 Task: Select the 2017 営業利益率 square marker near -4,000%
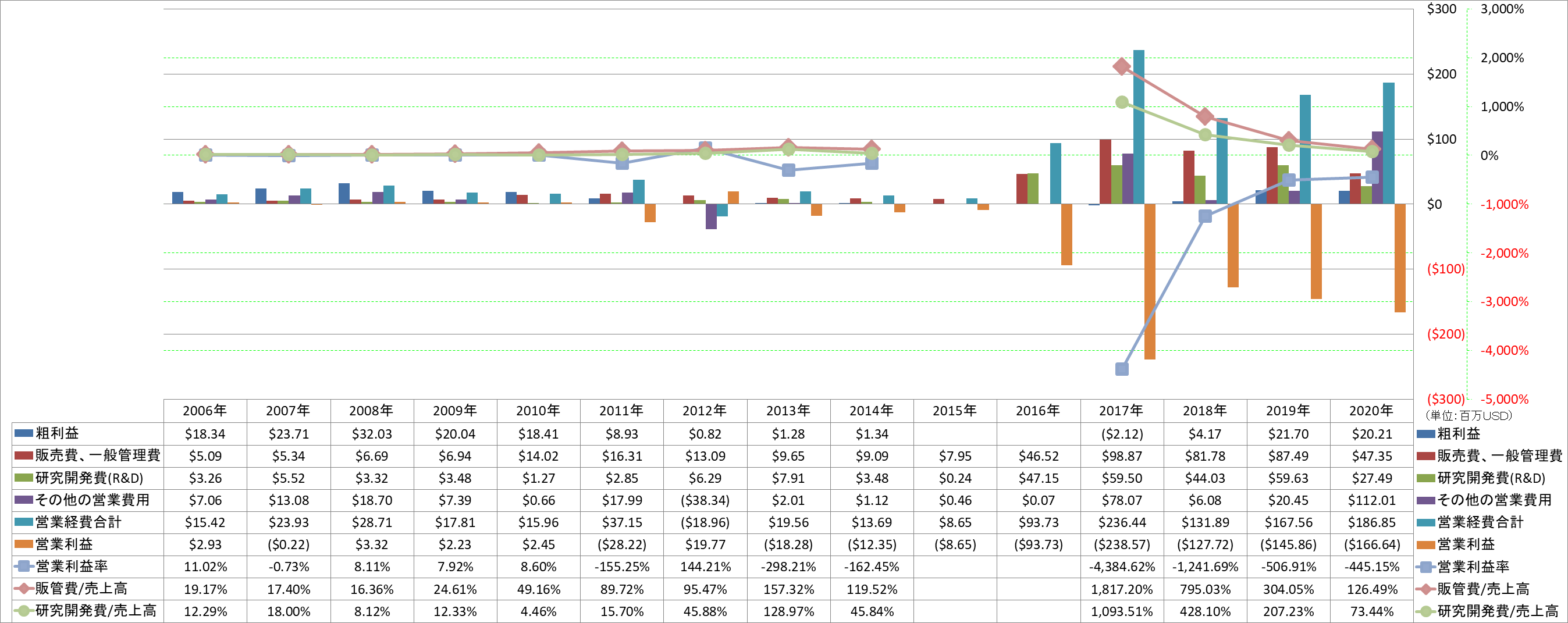[1122, 369]
